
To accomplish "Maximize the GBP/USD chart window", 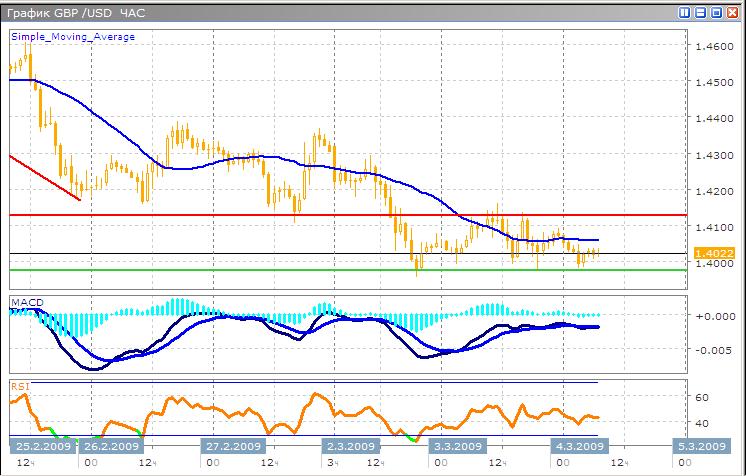I will (x=716, y=13).
